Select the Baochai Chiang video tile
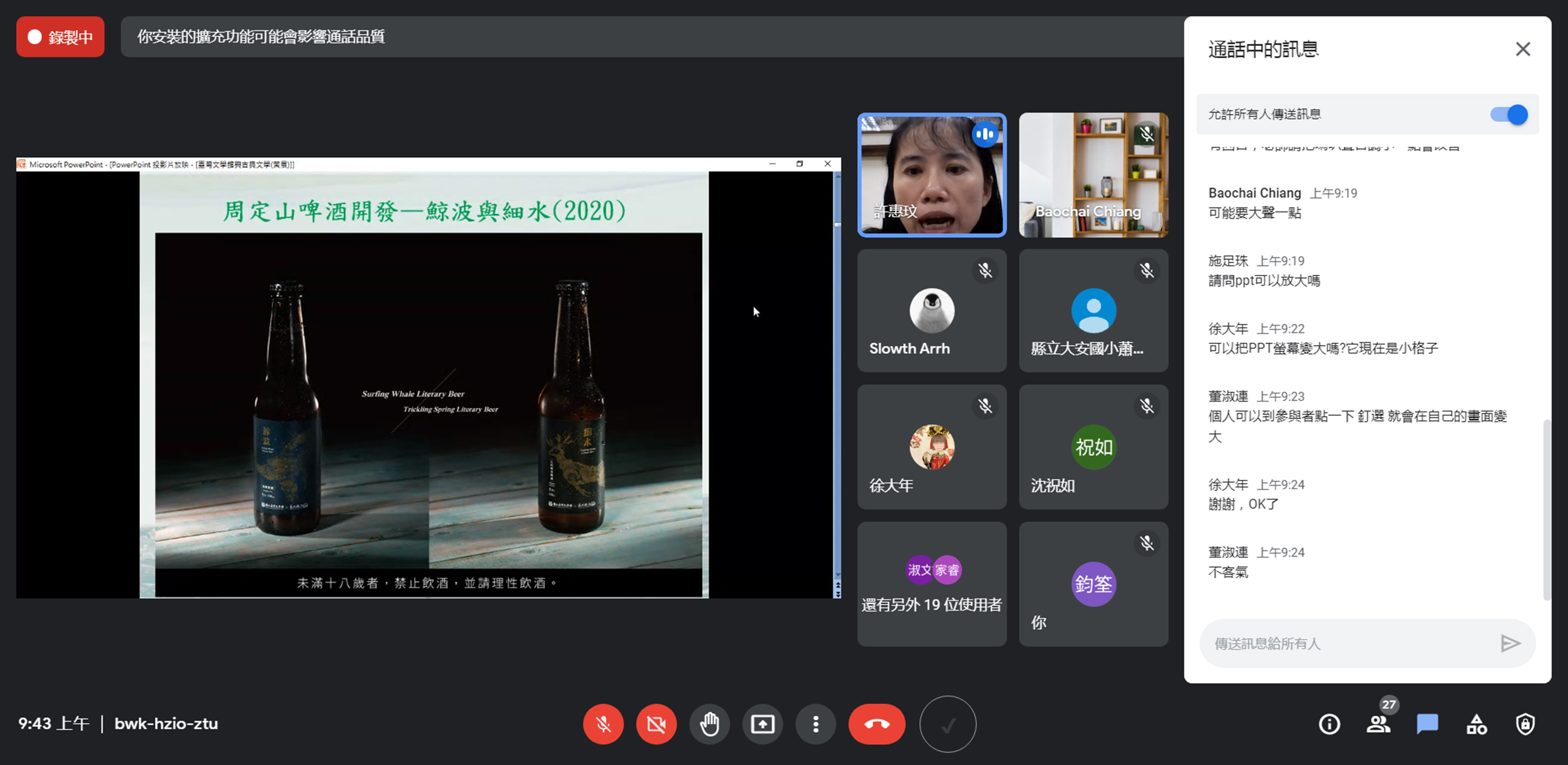1568x765 pixels. click(x=1093, y=175)
